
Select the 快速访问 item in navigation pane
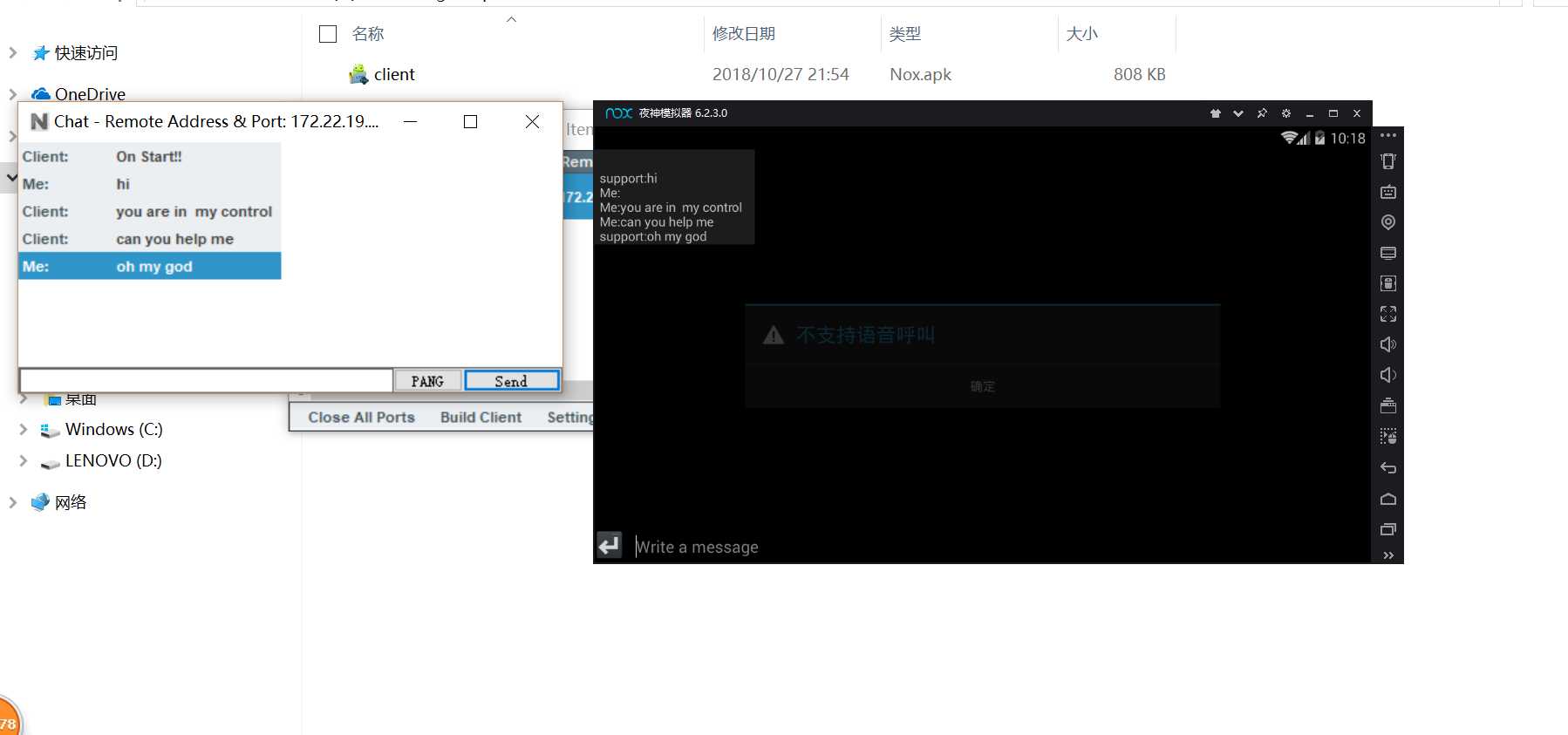[85, 52]
